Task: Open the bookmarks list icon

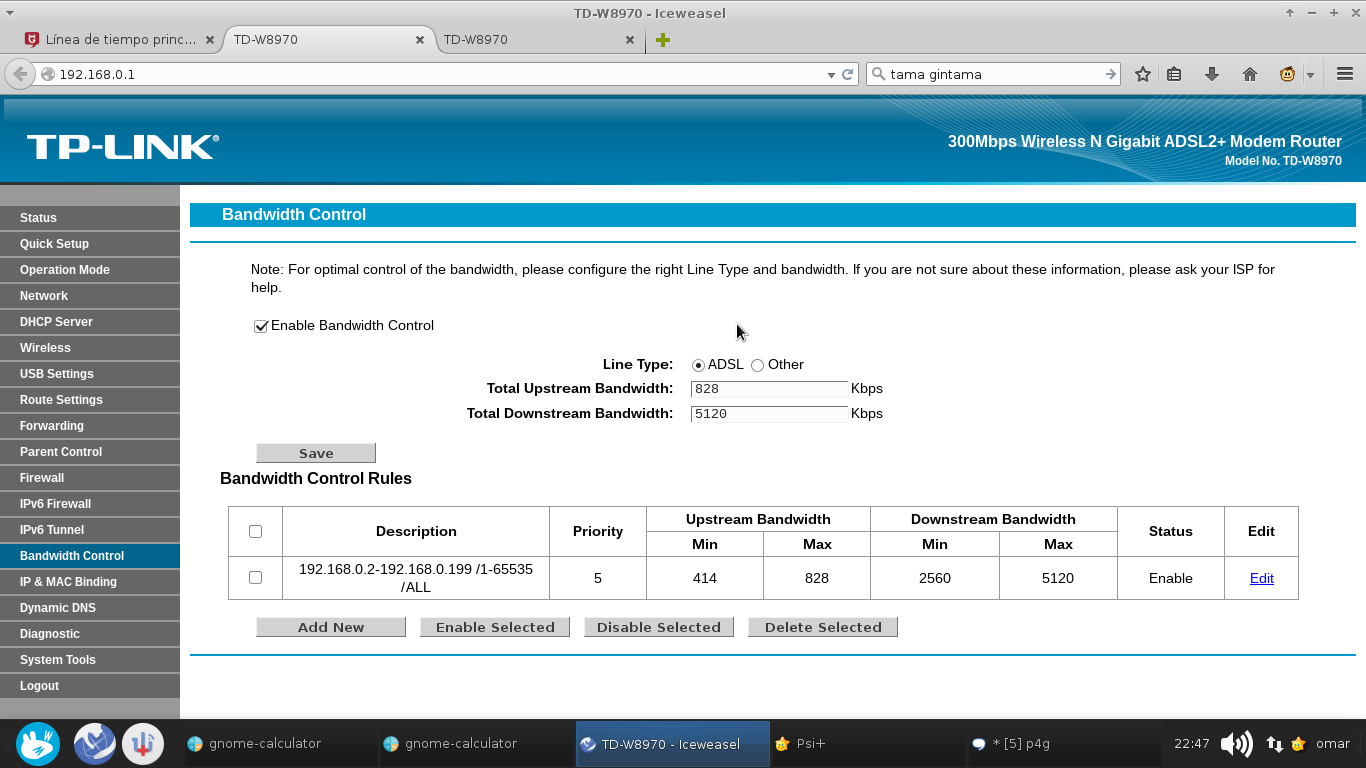Action: (x=1175, y=74)
